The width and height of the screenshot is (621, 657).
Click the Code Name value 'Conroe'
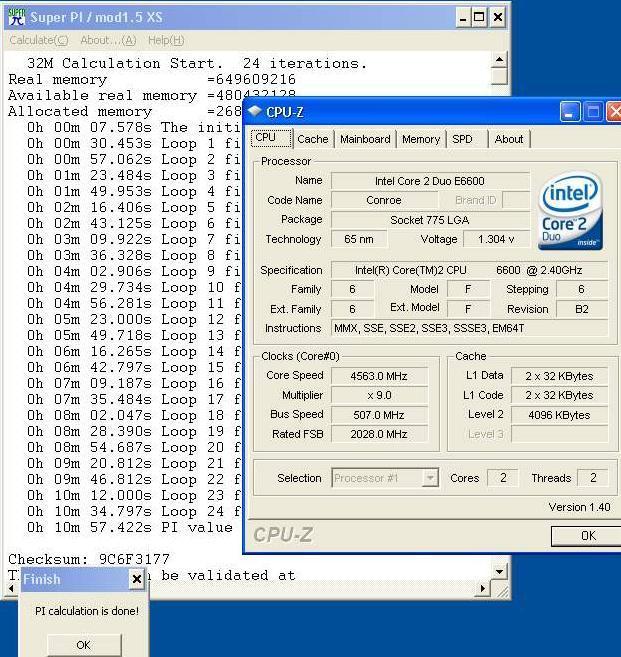click(384, 200)
